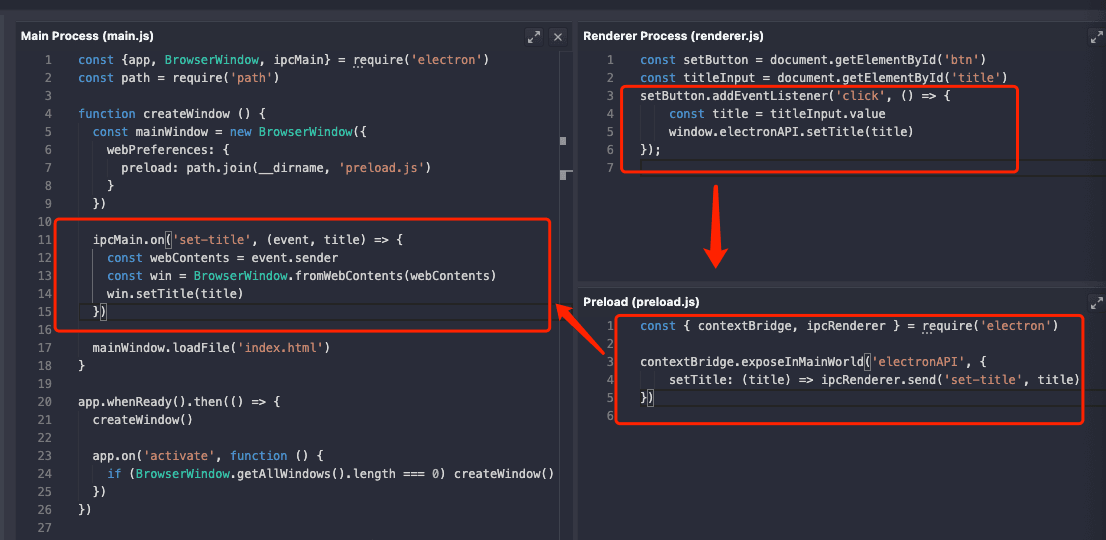Image resolution: width=1106 pixels, height=540 pixels.
Task: Click line number 11 in main.js
Action: pyautogui.click(x=45, y=240)
